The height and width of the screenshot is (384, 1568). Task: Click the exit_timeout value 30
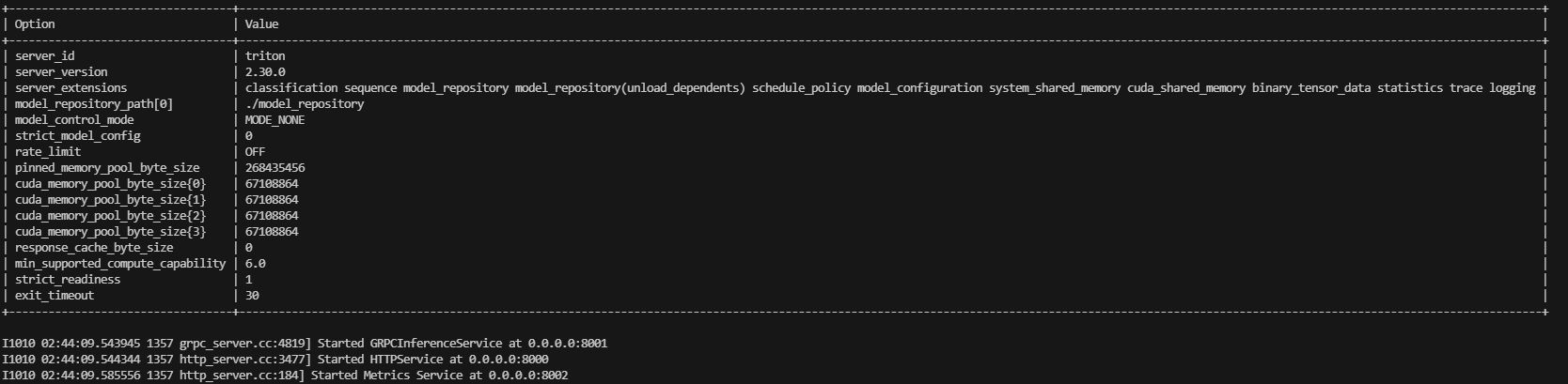252,296
